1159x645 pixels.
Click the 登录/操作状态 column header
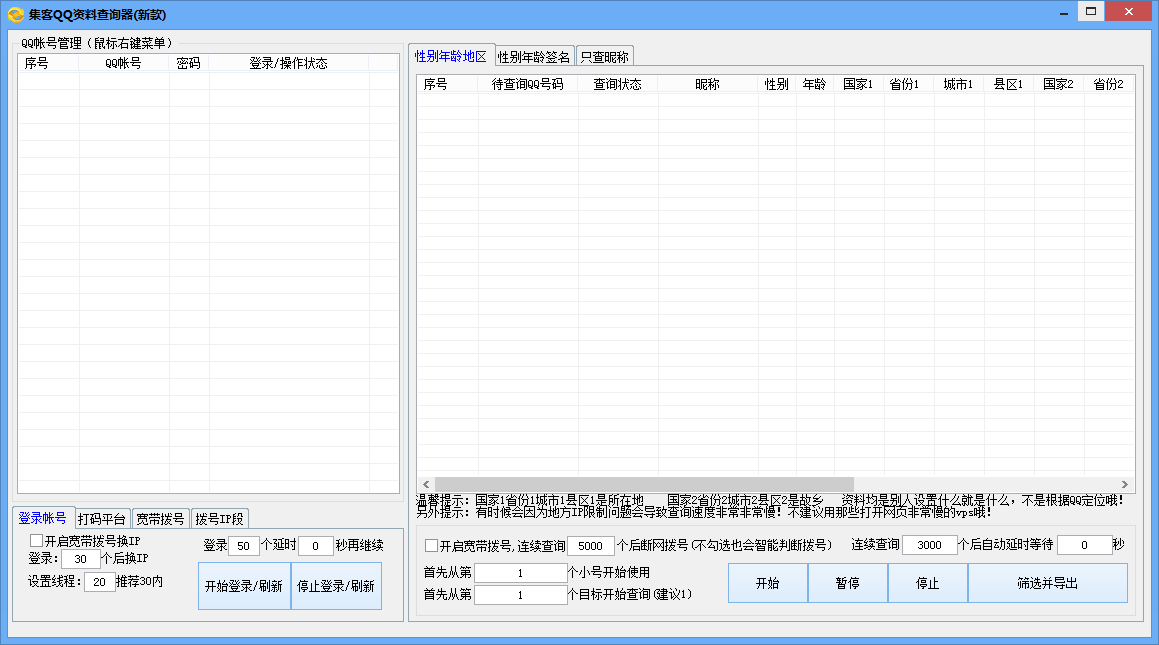tap(288, 64)
